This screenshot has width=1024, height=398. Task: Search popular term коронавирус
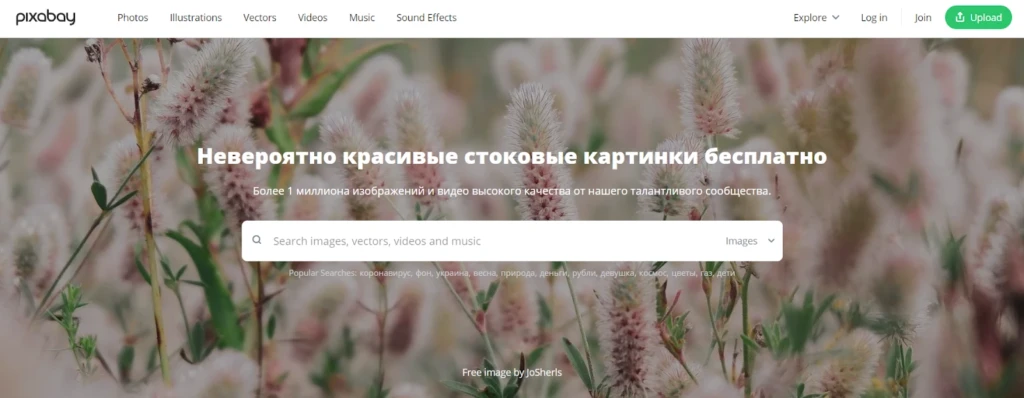pyautogui.click(x=385, y=273)
